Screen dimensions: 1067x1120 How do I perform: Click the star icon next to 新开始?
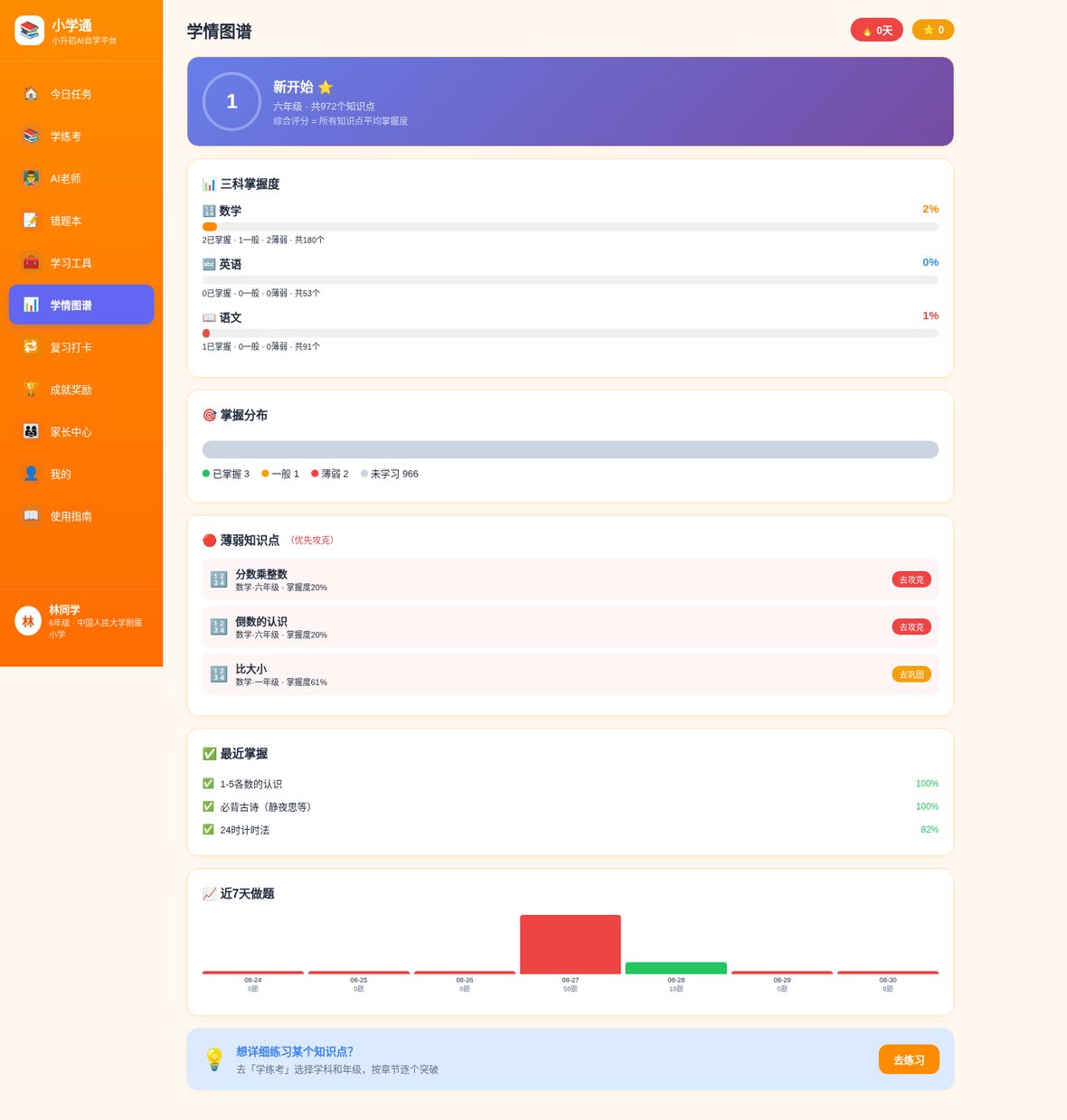[x=326, y=87]
